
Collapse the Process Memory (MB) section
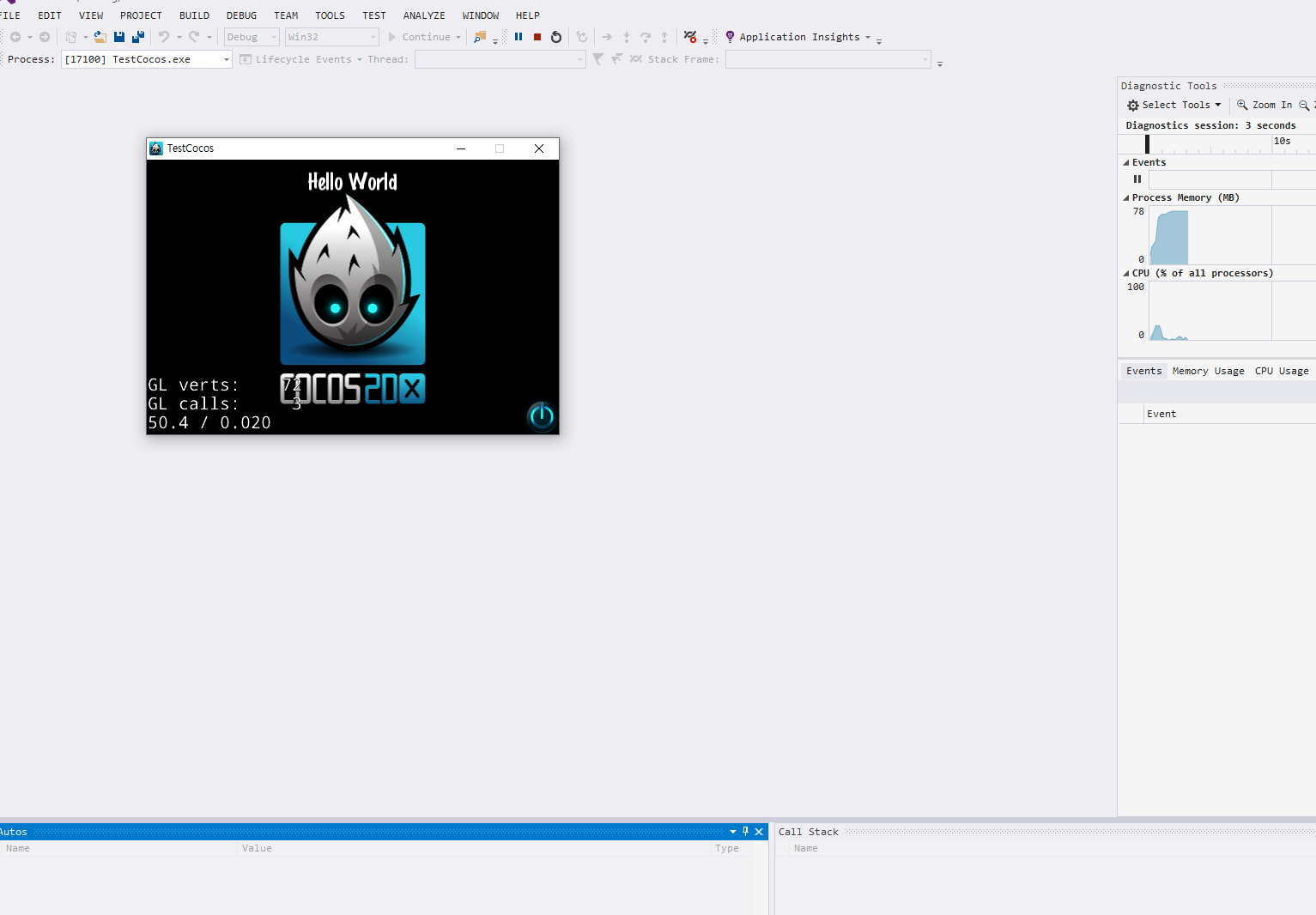pyautogui.click(x=1126, y=197)
